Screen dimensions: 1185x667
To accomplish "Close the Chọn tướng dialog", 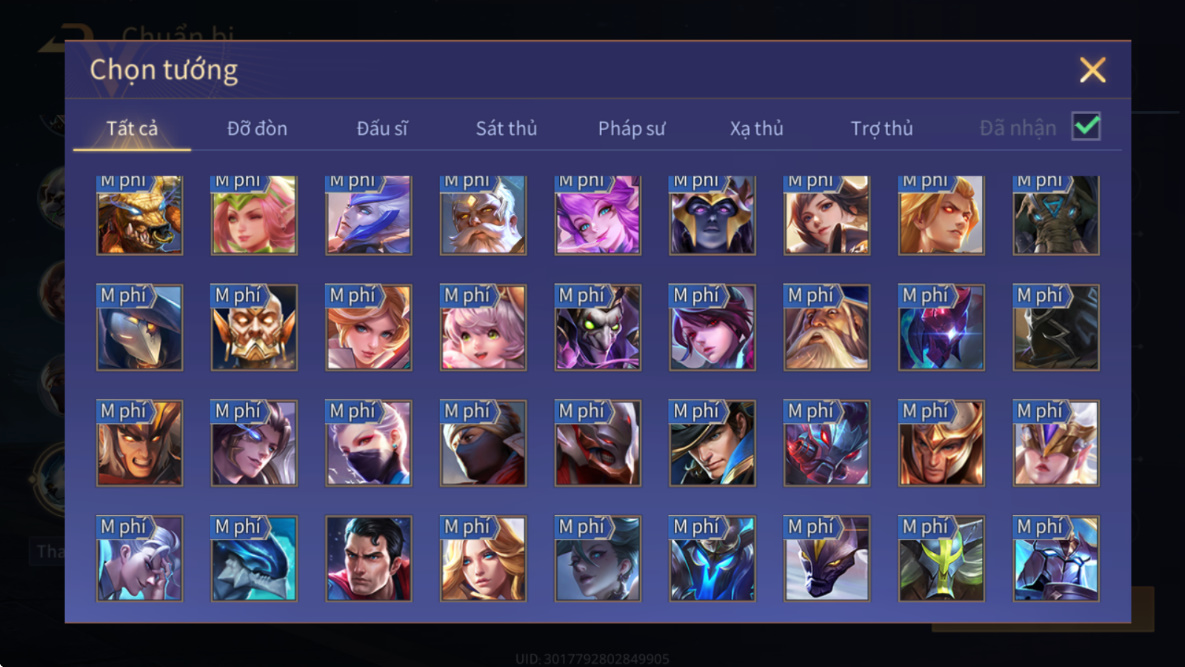I will 1092,70.
